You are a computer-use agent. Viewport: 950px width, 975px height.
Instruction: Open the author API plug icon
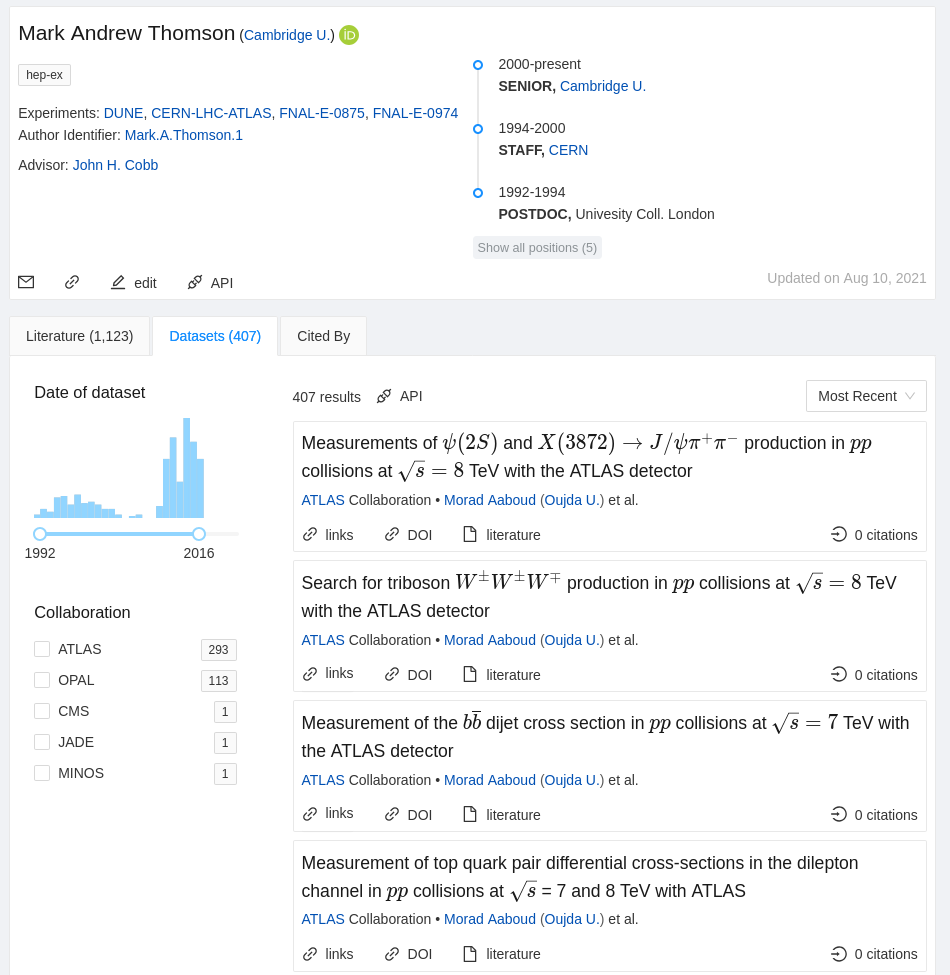point(195,282)
